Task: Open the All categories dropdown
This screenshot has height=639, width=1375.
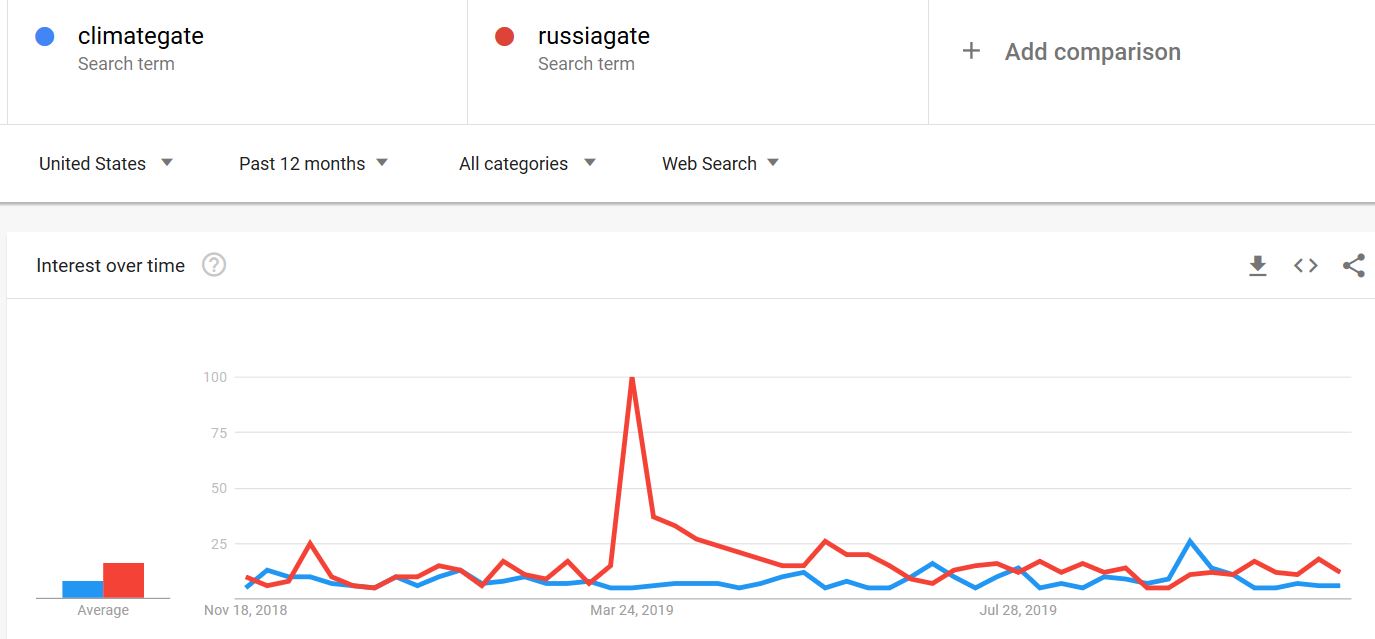Action: click(x=527, y=163)
